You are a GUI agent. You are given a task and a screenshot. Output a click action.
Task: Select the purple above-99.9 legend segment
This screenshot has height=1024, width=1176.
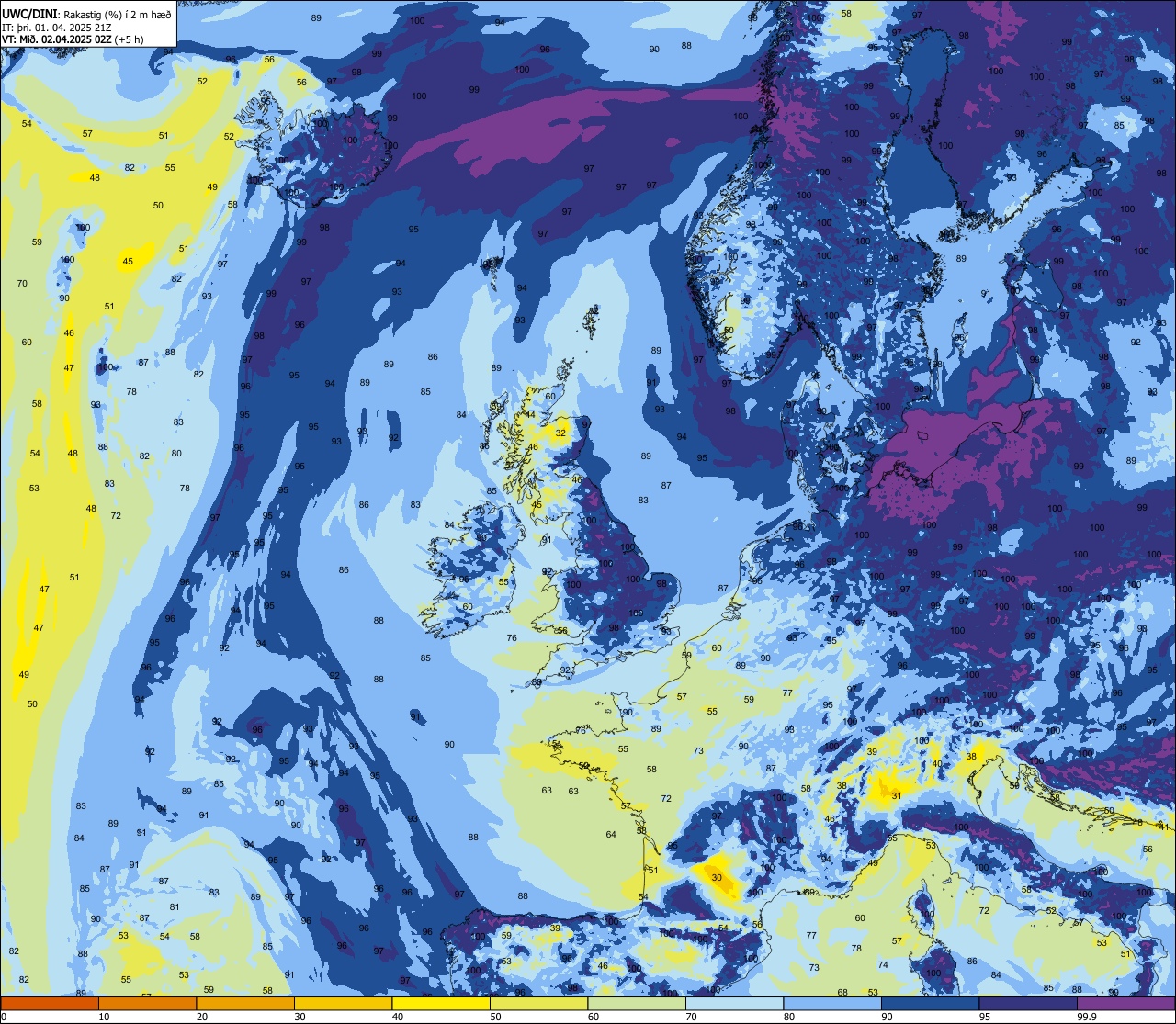pyautogui.click(x=1125, y=1003)
